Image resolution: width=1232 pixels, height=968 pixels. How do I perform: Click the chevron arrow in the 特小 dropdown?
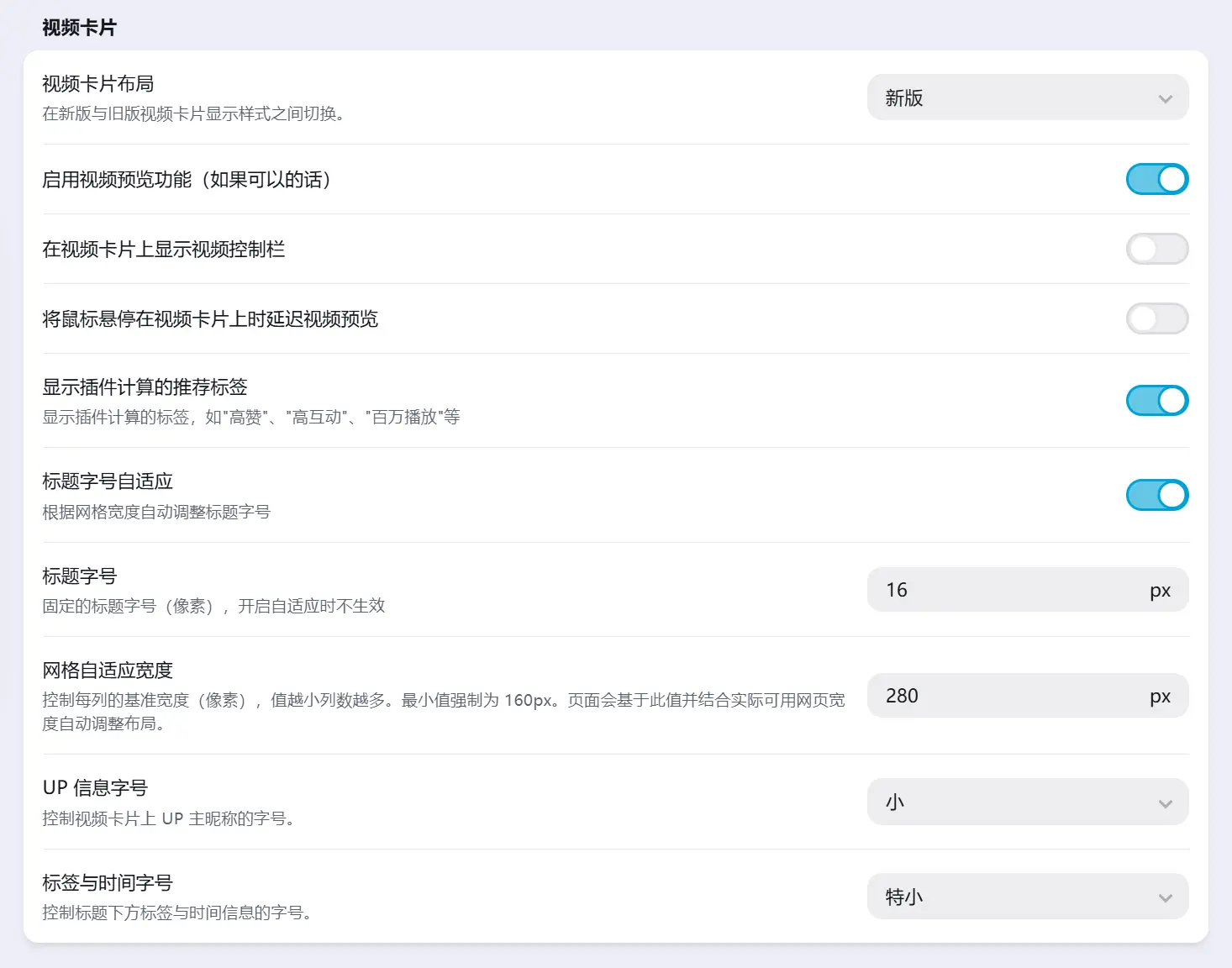(1165, 897)
